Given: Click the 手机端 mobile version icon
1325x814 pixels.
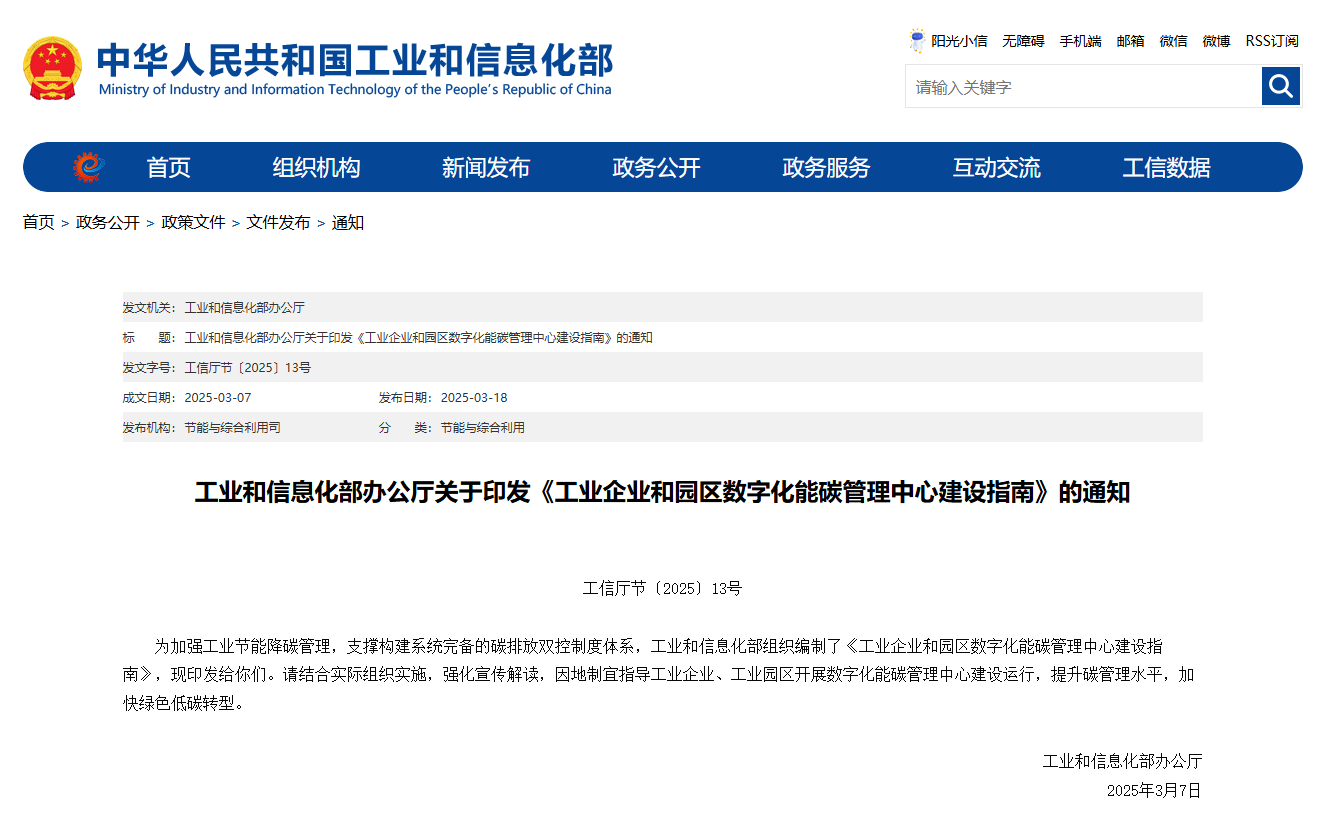Looking at the screenshot, I should (x=1080, y=40).
